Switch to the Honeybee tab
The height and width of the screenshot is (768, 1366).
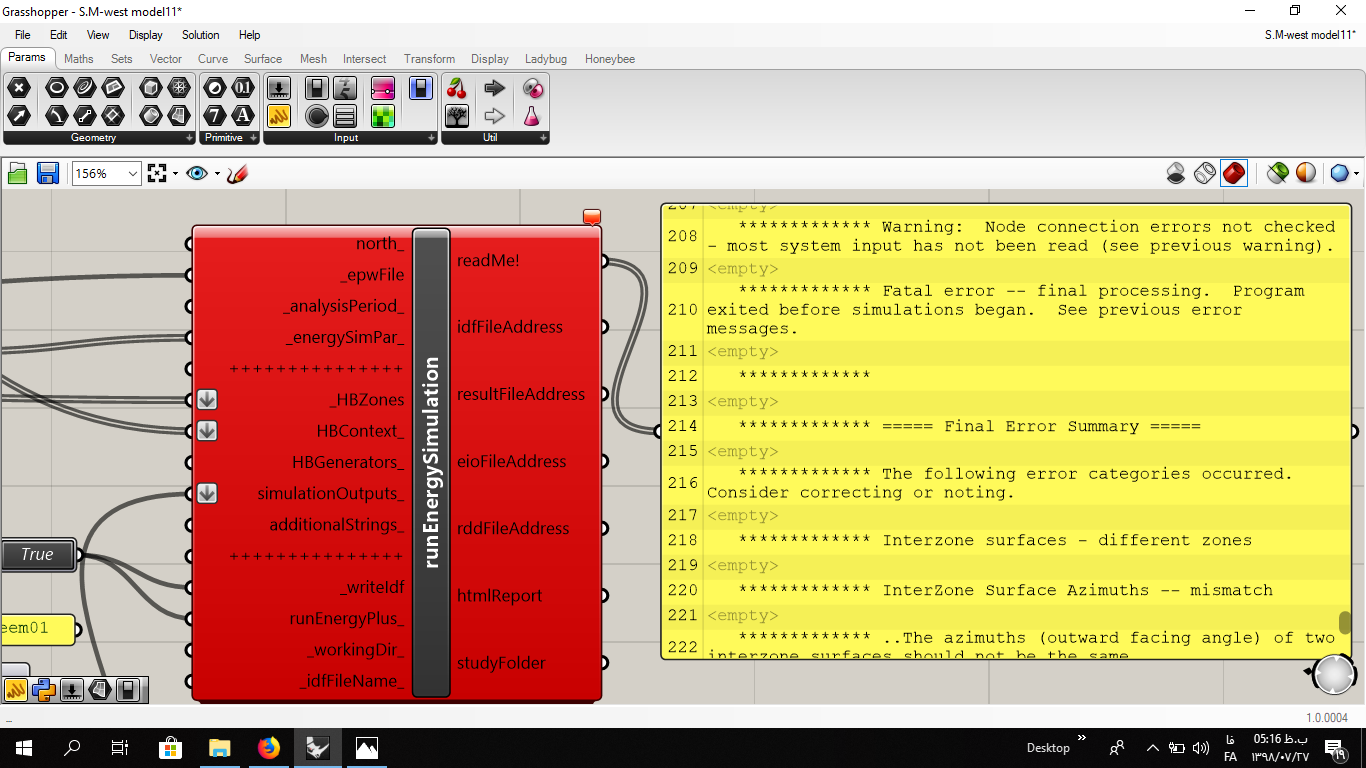[610, 59]
